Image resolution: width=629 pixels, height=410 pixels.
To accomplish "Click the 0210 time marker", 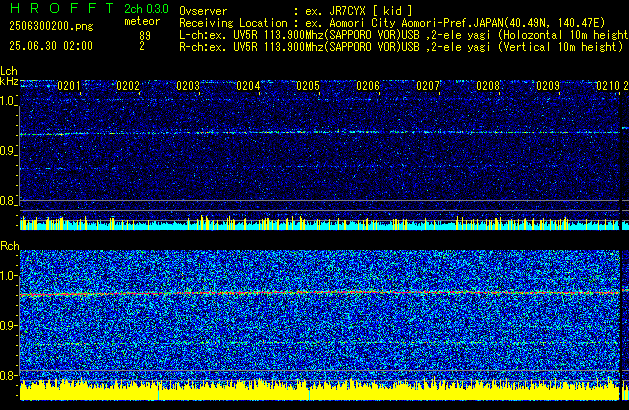I will 608,86.
